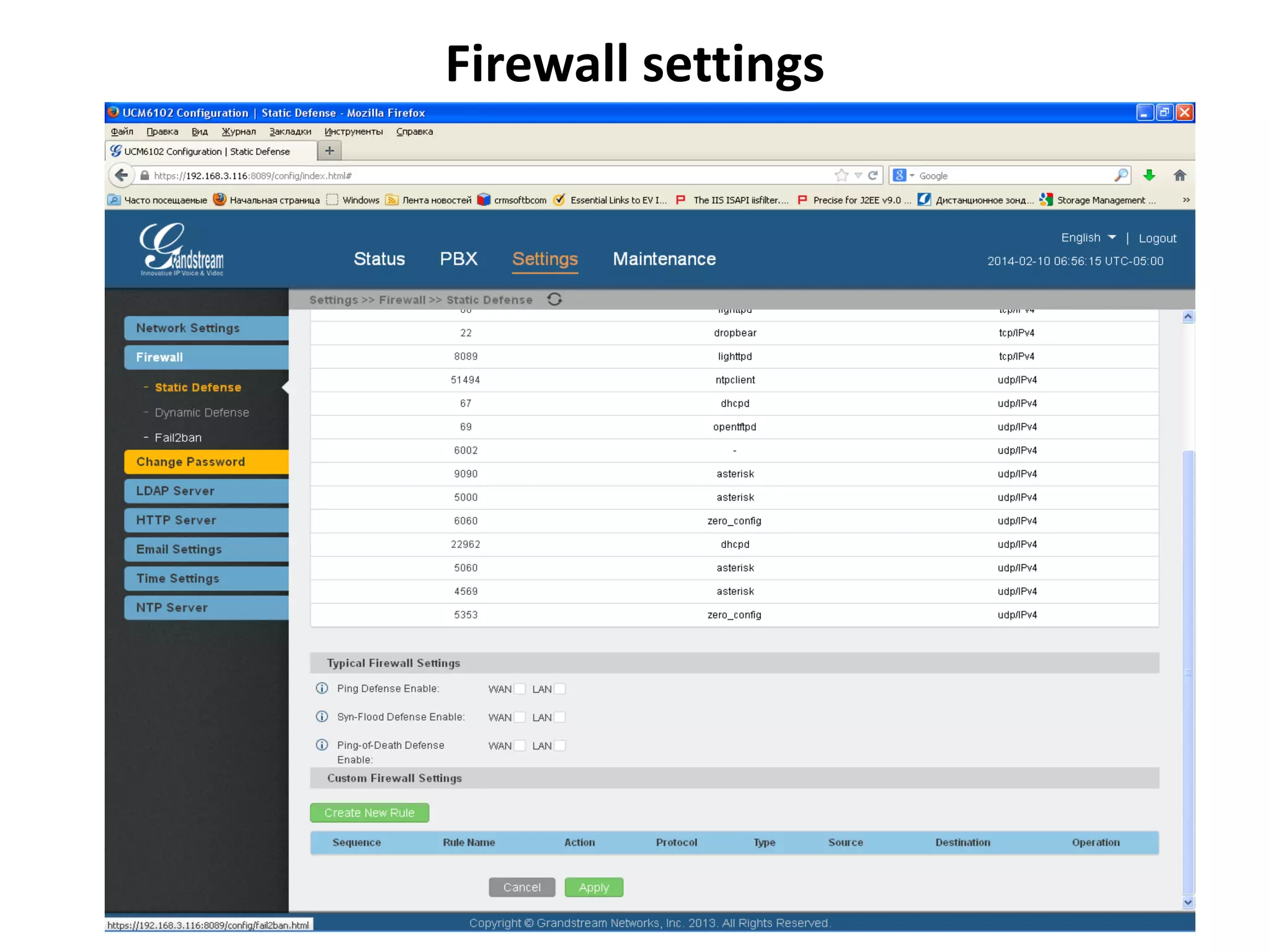Expand the Time Settings section
Image resolution: width=1270 pixels, height=952 pixels.
pyautogui.click(x=206, y=578)
